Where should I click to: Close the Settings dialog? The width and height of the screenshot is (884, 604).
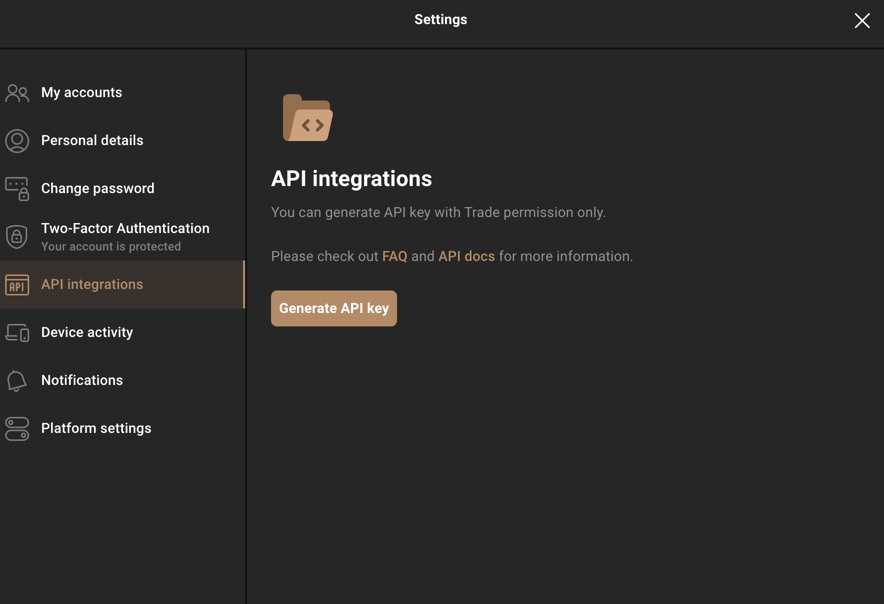(862, 20)
